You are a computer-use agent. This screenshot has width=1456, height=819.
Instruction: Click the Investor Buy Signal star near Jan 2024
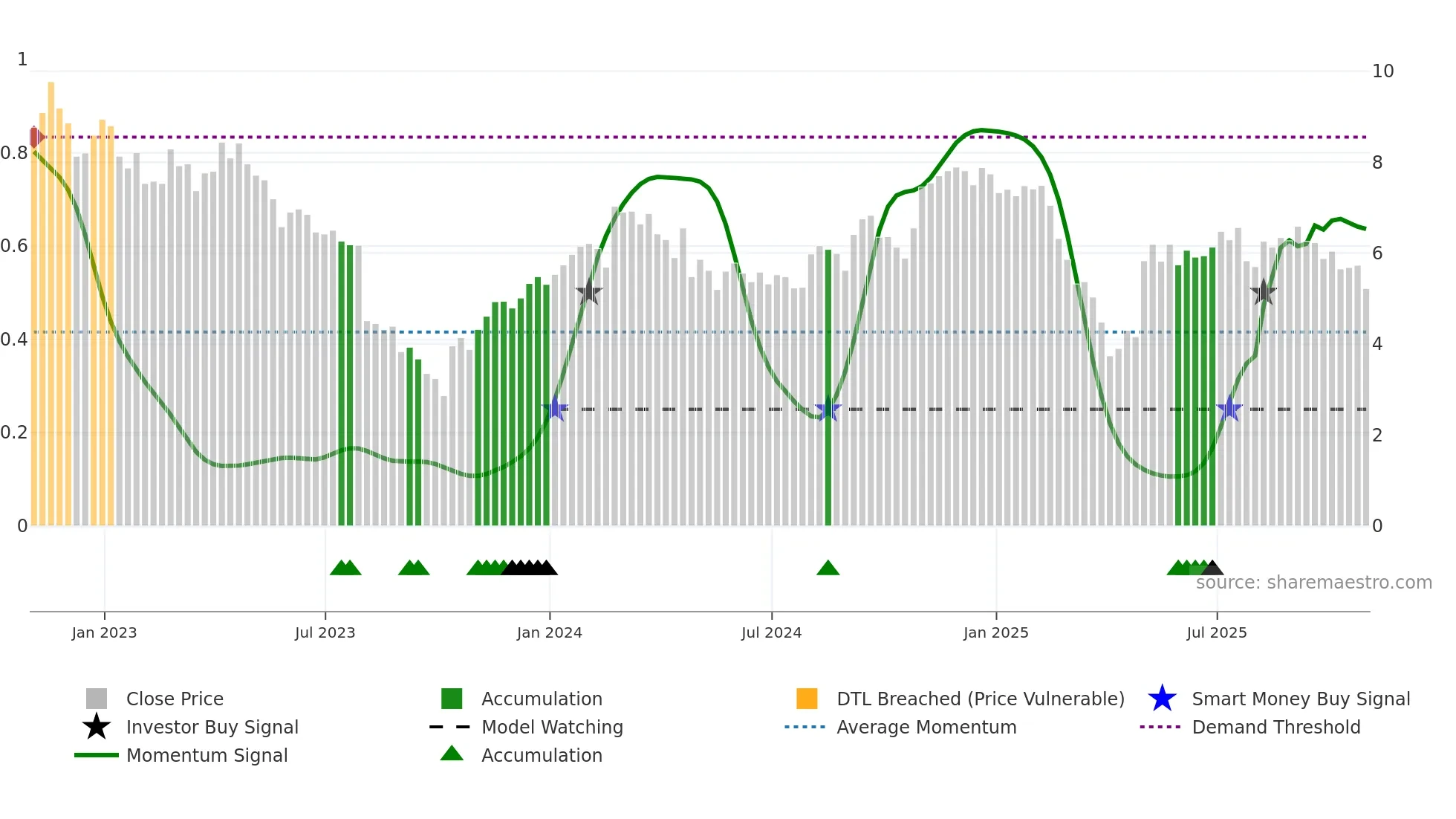(588, 292)
